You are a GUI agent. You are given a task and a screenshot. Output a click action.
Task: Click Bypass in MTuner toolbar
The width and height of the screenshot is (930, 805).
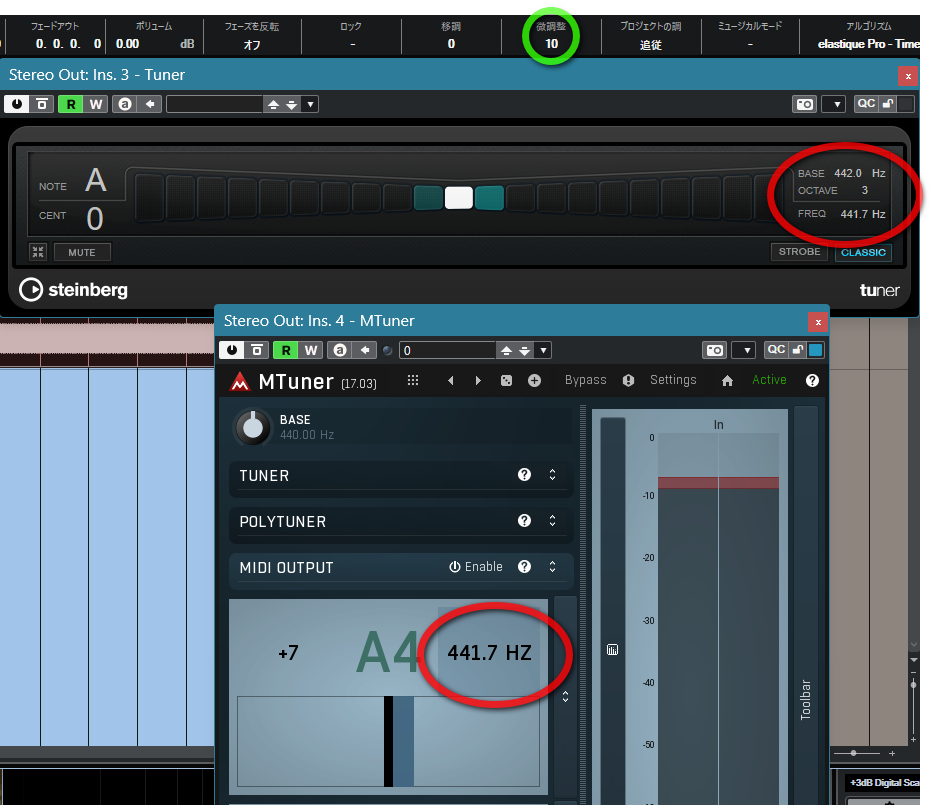pos(585,380)
